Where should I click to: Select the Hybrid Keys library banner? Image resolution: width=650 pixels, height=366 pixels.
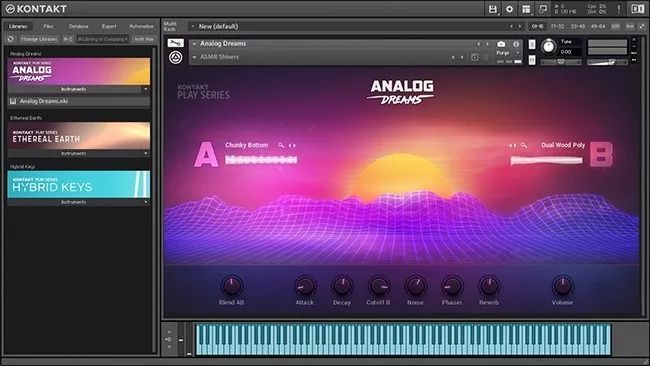tap(79, 184)
